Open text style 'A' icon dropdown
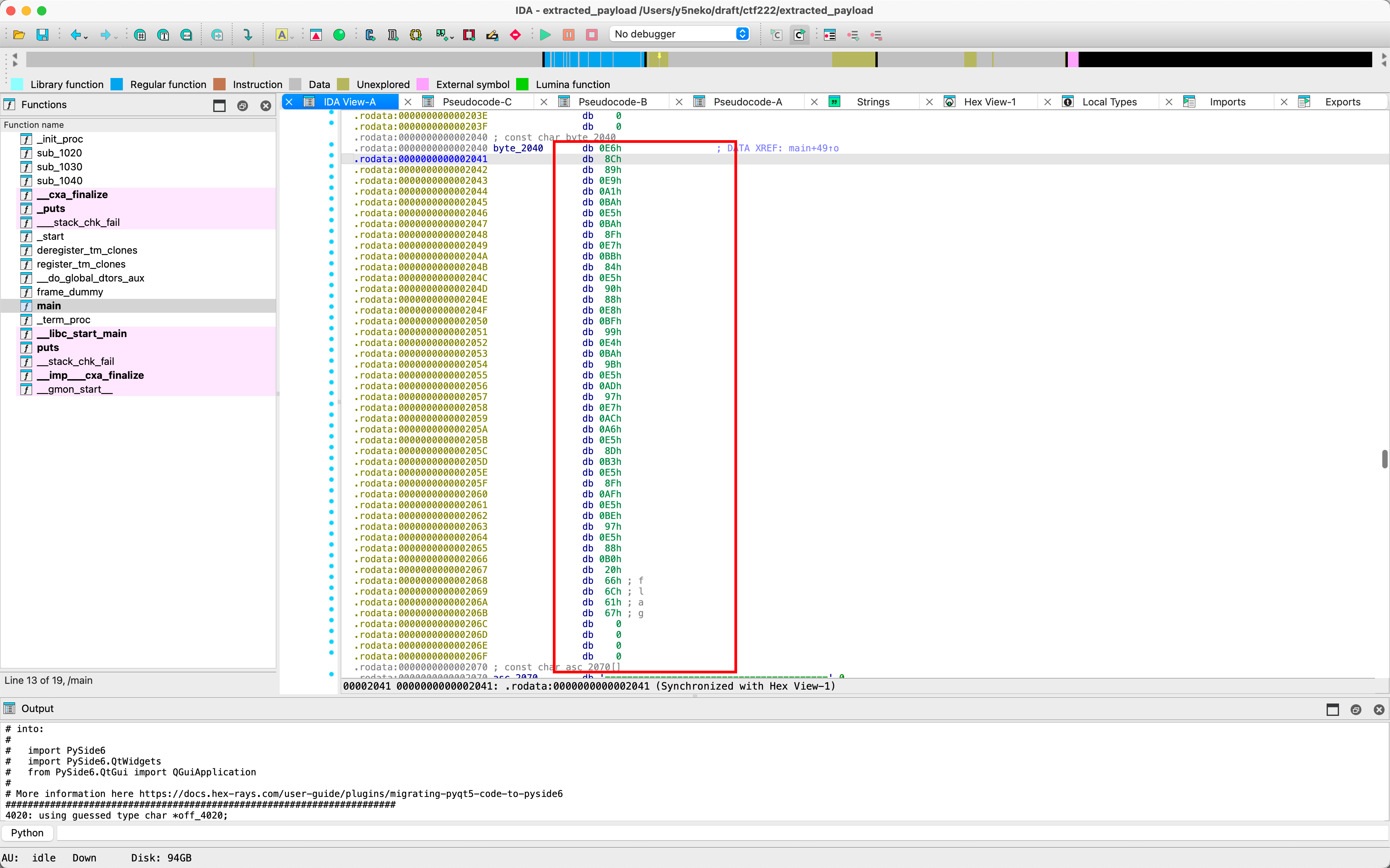 coord(292,37)
